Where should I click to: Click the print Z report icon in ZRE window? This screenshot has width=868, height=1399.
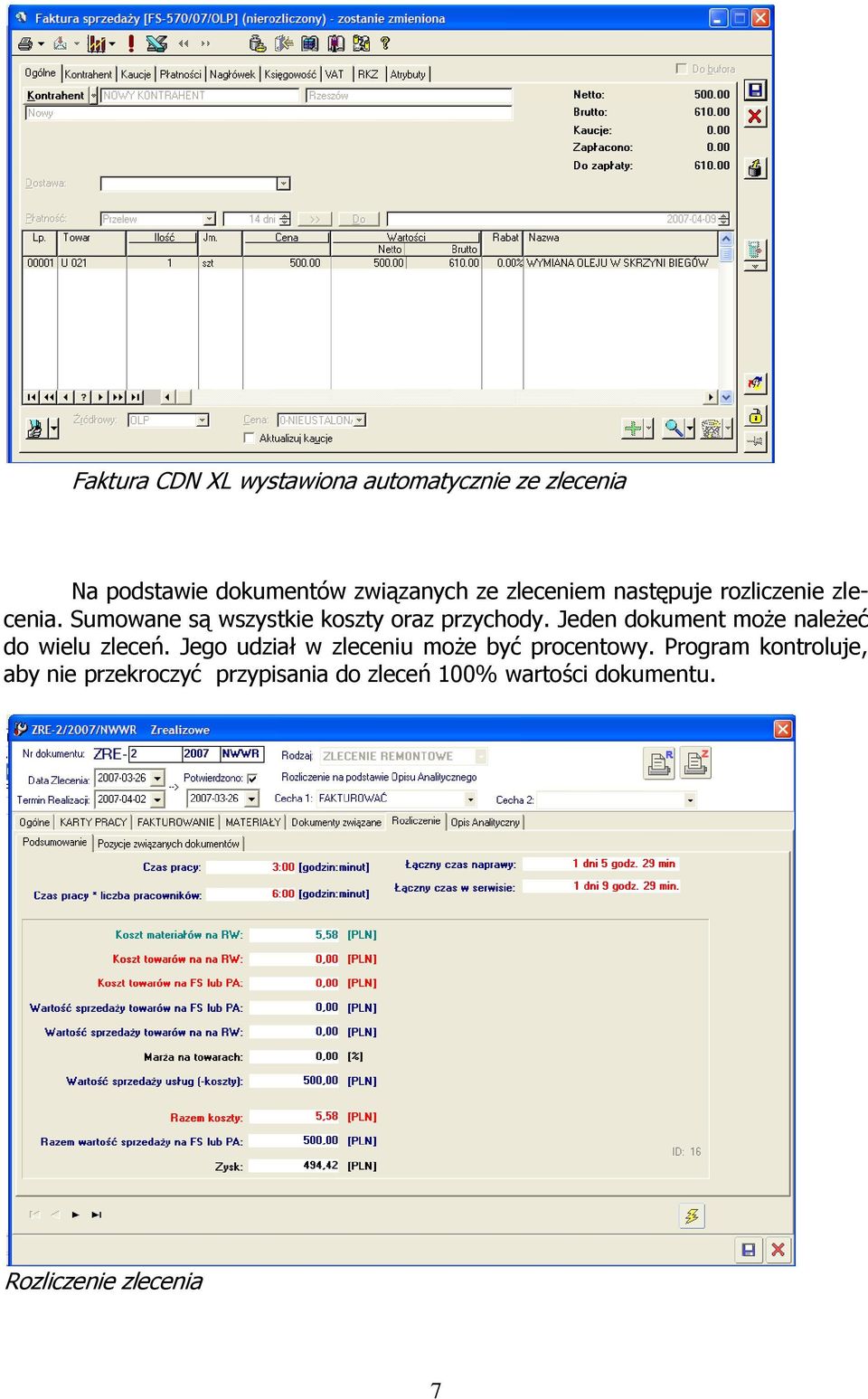696,762
